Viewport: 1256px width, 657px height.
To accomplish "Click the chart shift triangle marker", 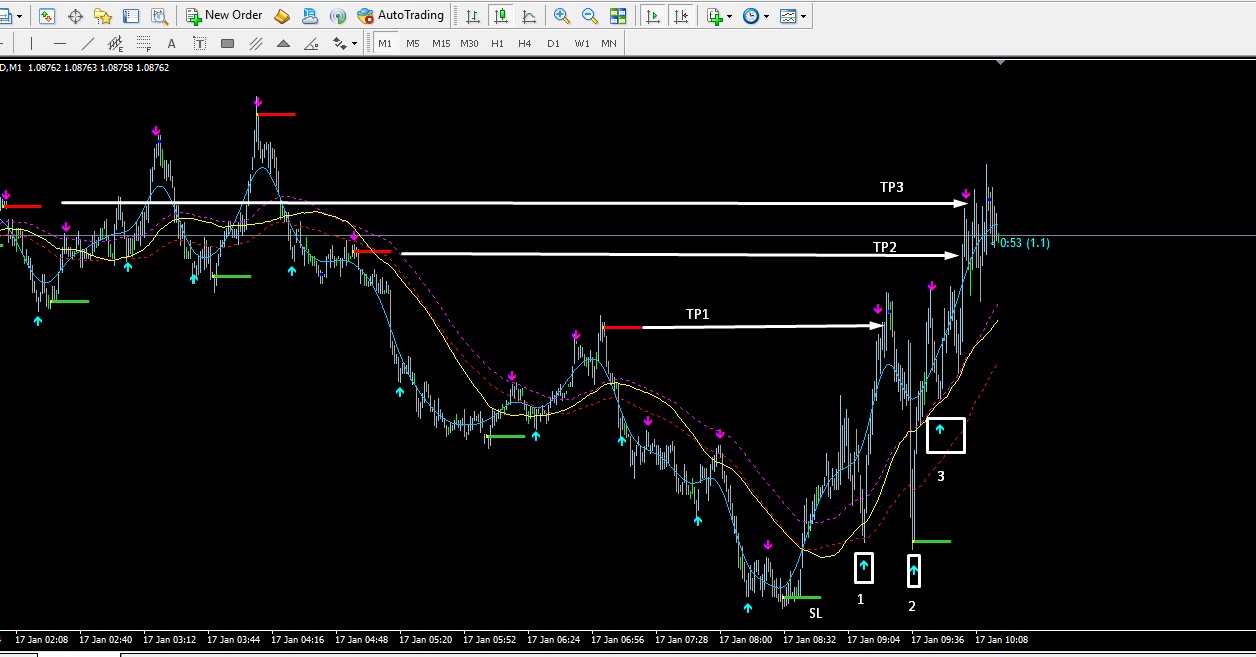I will click(1001, 62).
